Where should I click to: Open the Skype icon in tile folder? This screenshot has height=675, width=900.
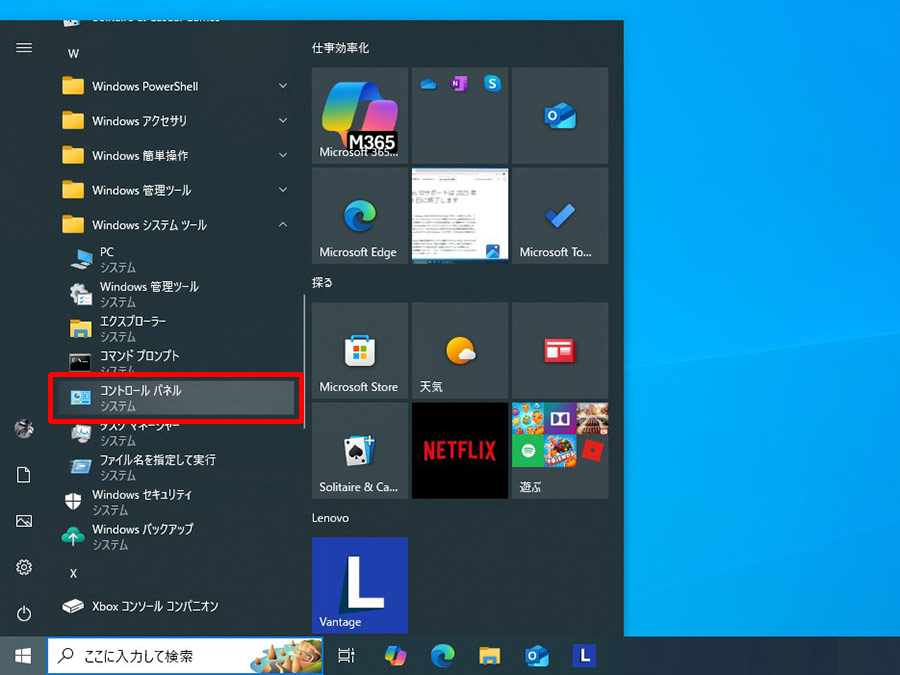tap(492, 84)
